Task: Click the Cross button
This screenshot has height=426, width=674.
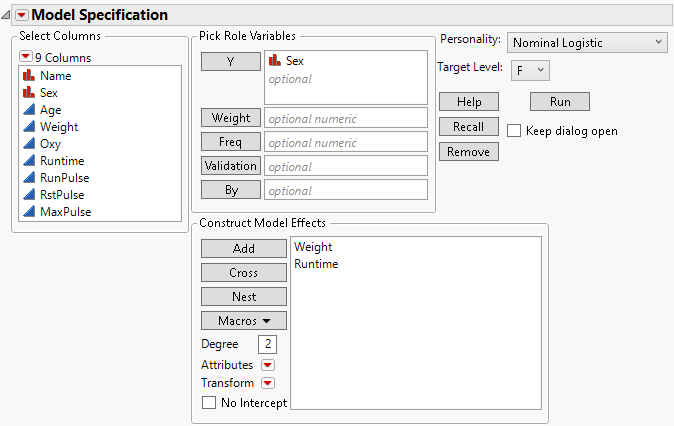Action: (244, 273)
